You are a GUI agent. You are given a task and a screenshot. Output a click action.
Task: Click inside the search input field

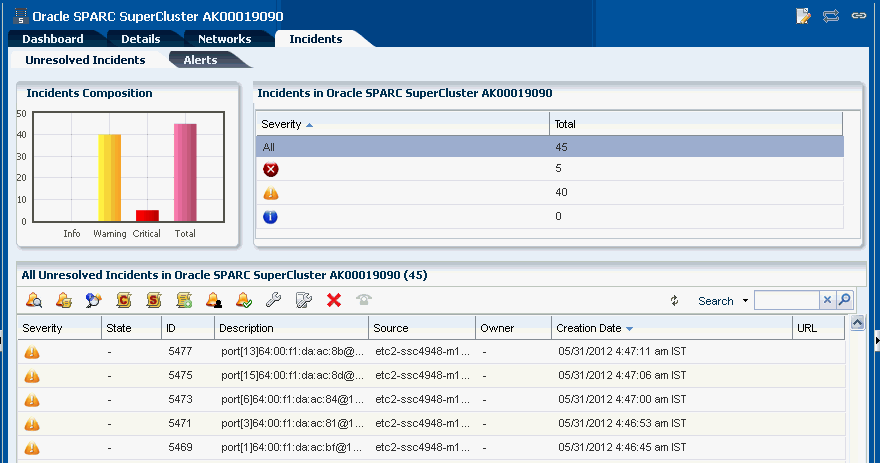(786, 300)
